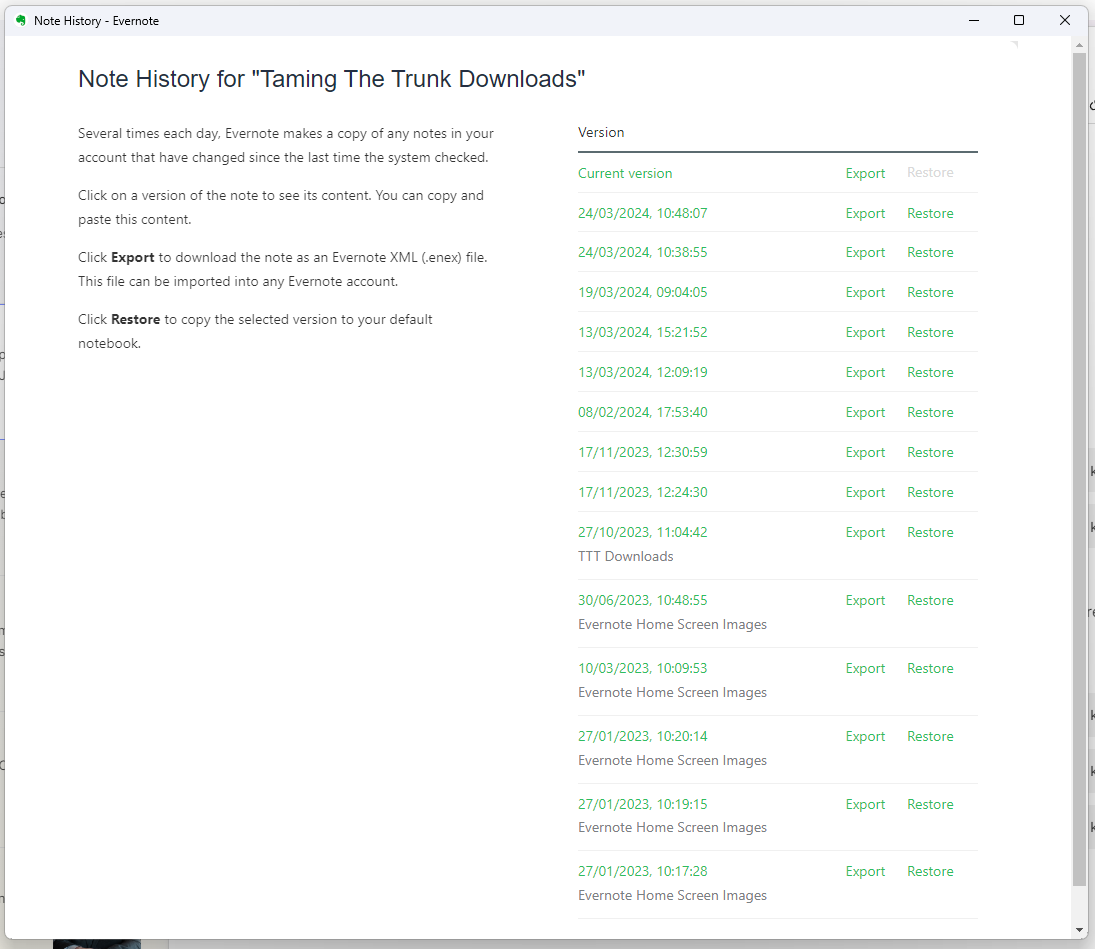The height and width of the screenshot is (949, 1095).
Task: Open version 13/03/2024, 12:09:19
Action: coord(642,372)
